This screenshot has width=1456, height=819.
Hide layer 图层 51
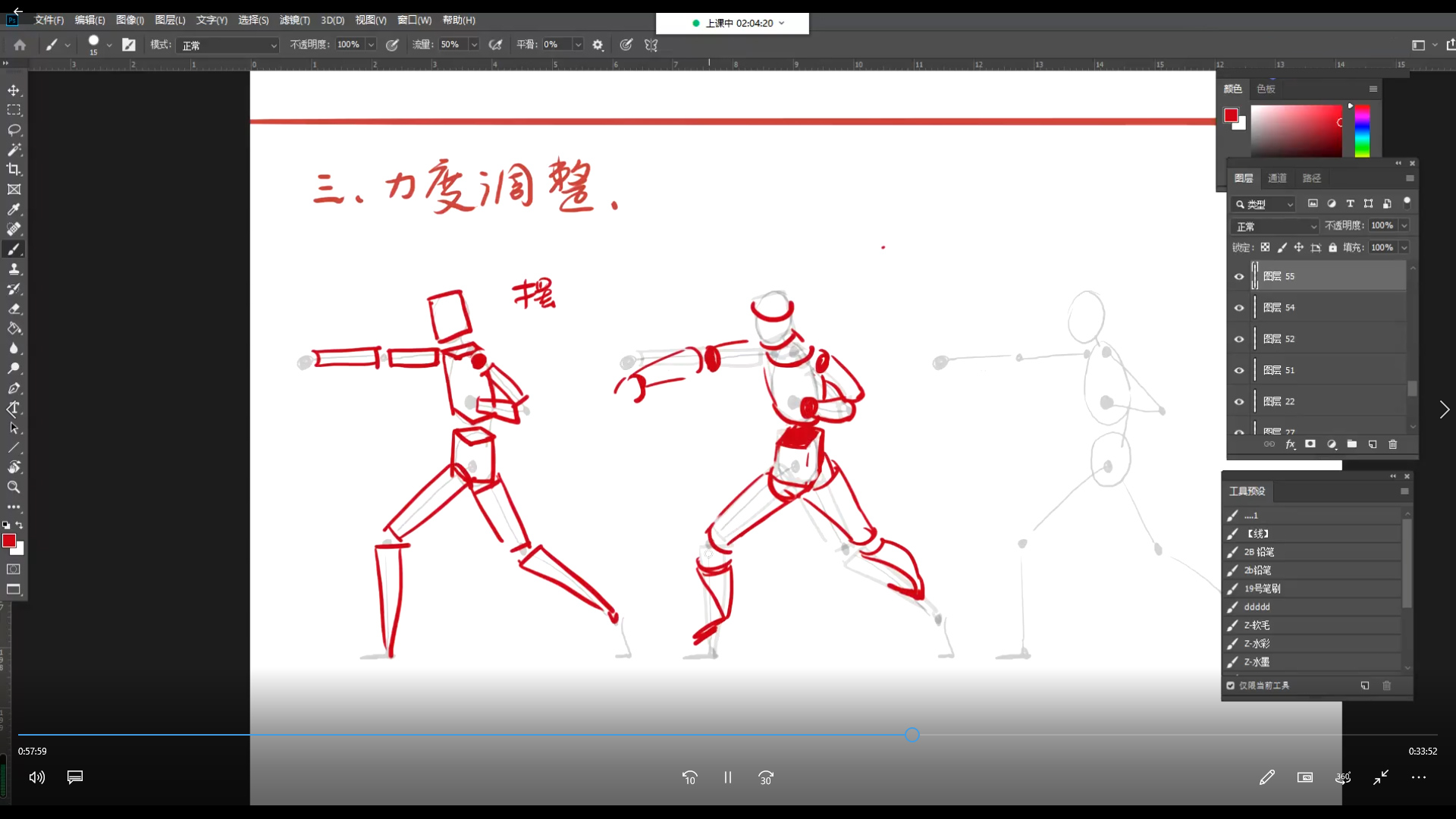coord(1239,370)
